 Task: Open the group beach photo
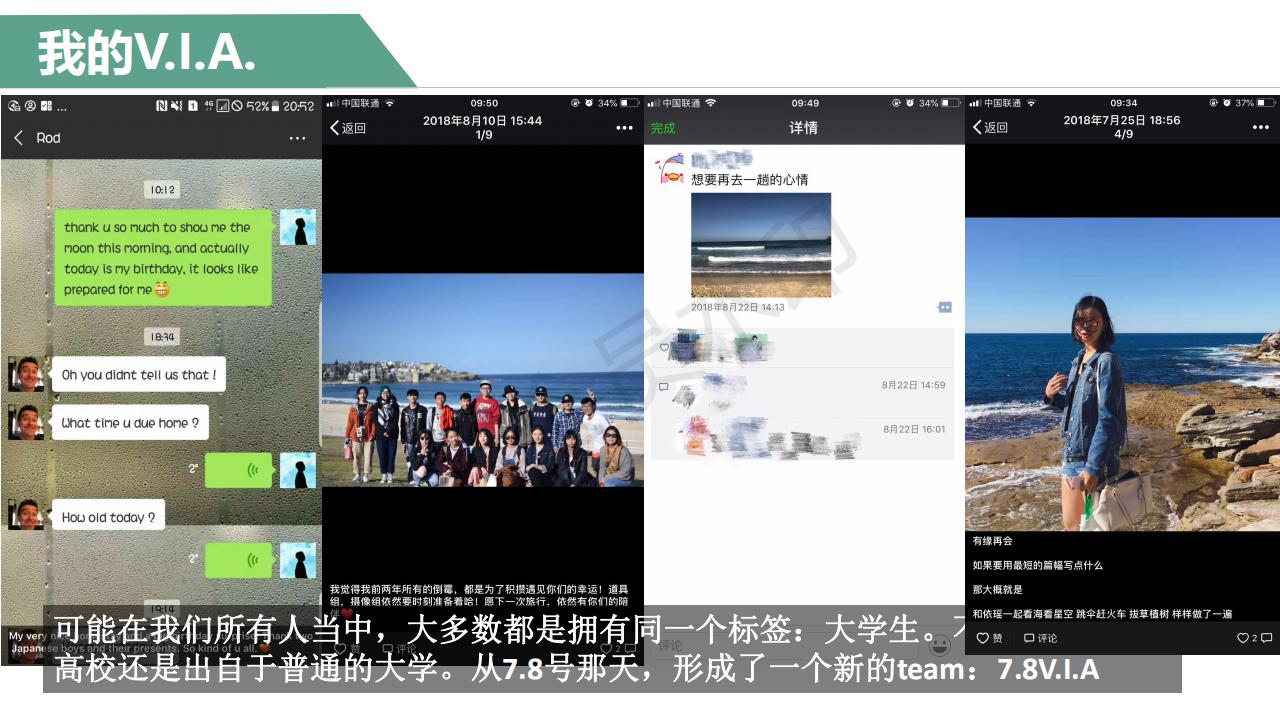point(482,380)
